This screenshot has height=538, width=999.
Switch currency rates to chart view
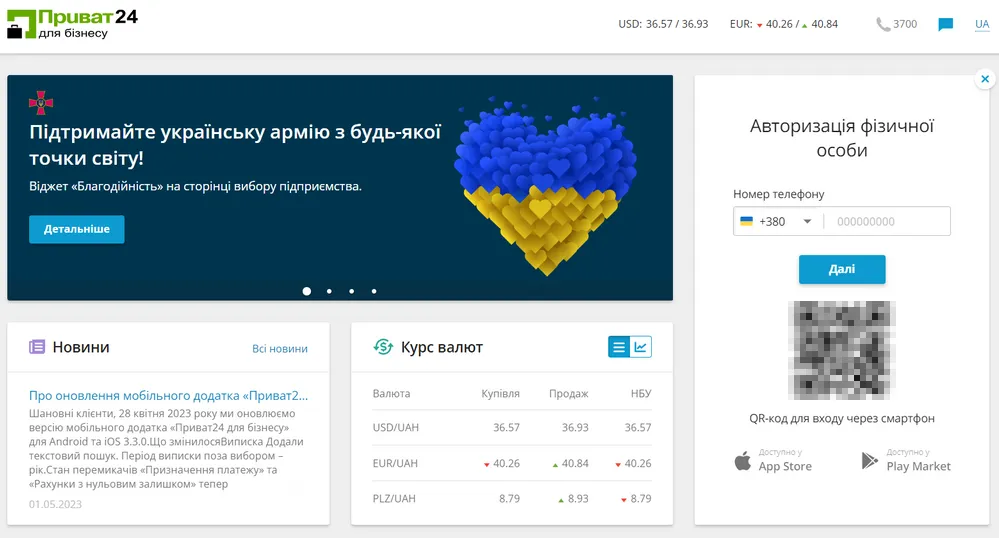click(641, 347)
